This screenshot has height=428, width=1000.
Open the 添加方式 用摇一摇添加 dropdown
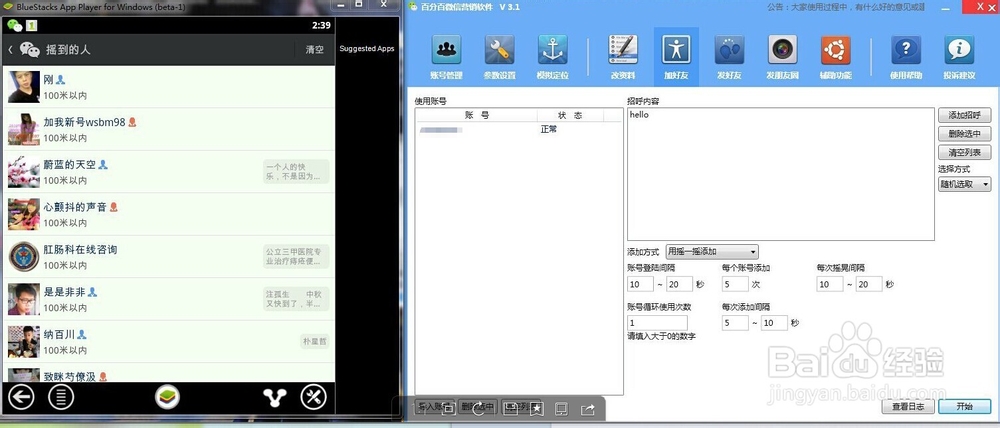712,252
